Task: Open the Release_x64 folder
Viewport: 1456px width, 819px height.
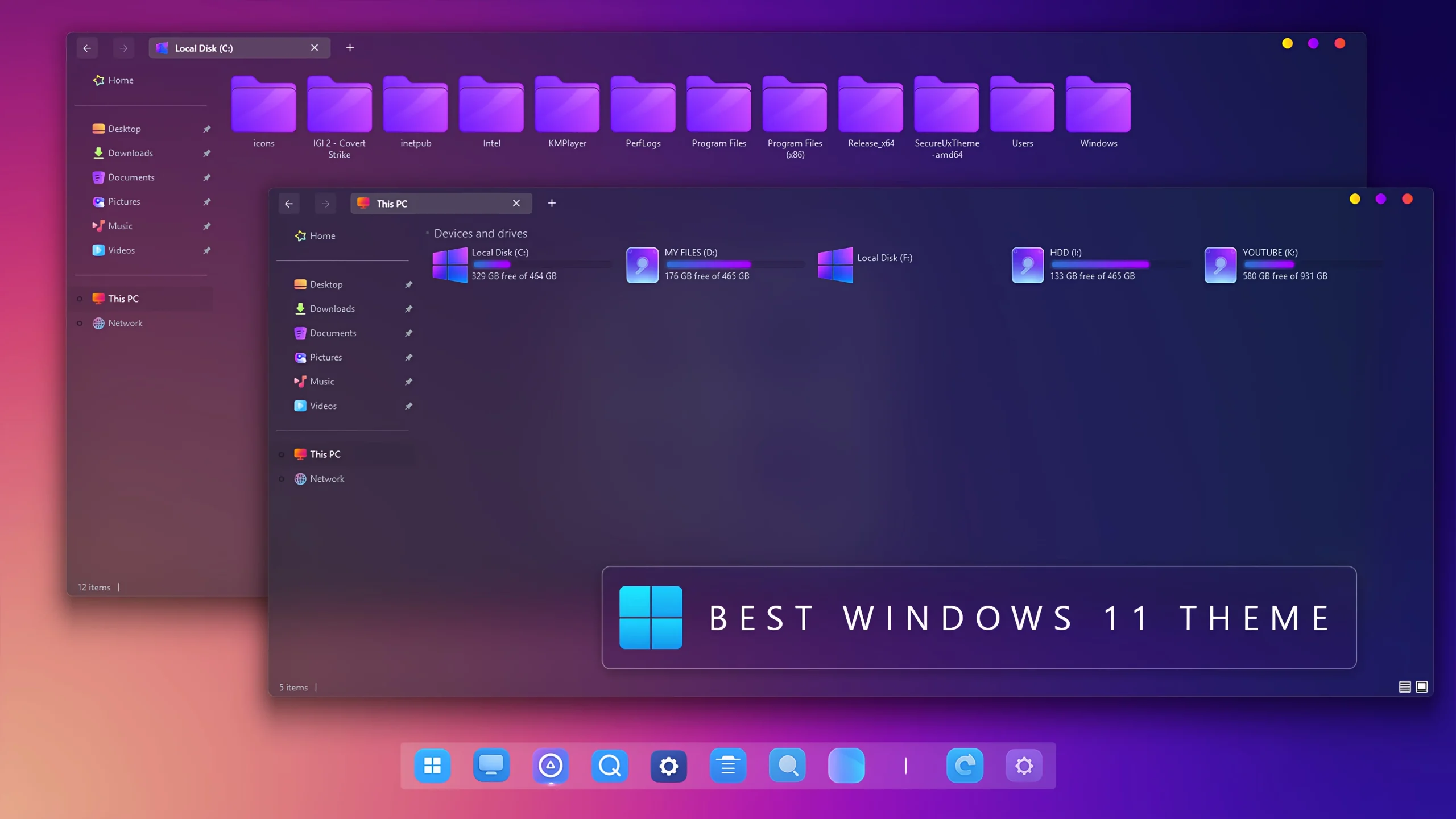Action: point(871,112)
